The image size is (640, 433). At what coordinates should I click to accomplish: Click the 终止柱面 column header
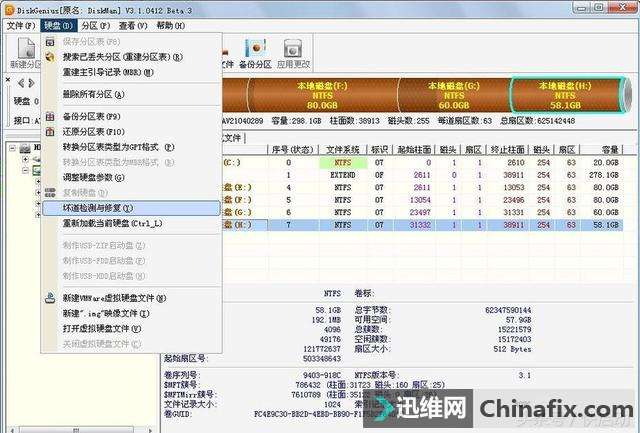[507, 150]
